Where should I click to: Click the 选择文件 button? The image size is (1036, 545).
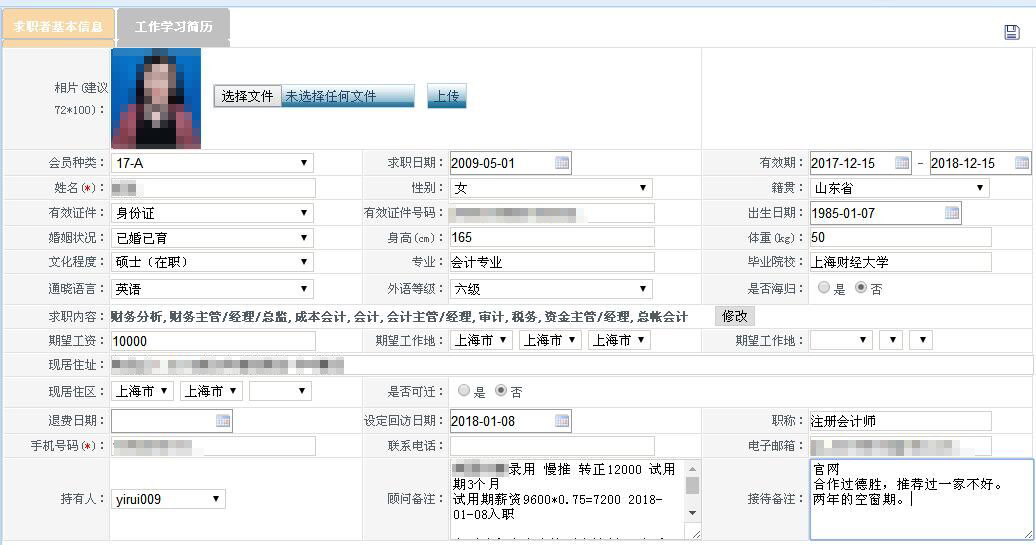[247, 96]
